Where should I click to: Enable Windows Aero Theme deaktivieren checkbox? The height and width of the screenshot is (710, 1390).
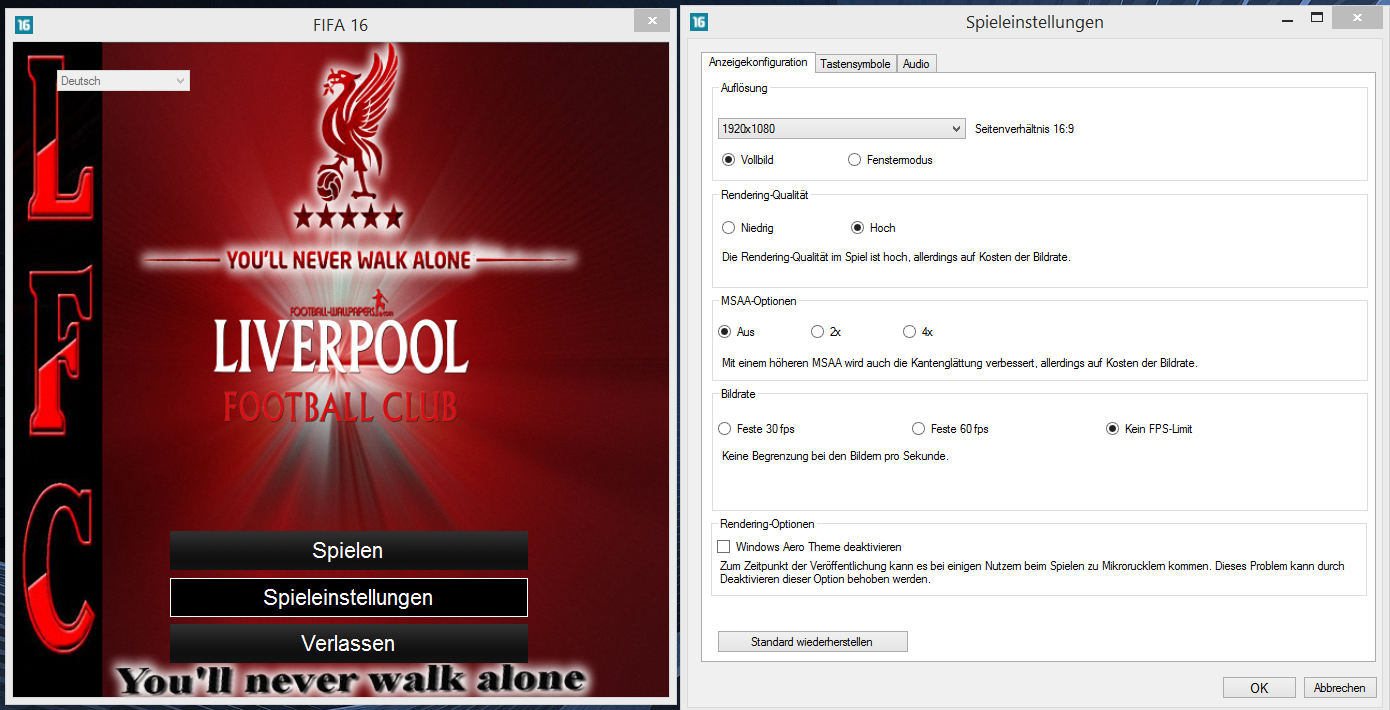click(x=724, y=547)
